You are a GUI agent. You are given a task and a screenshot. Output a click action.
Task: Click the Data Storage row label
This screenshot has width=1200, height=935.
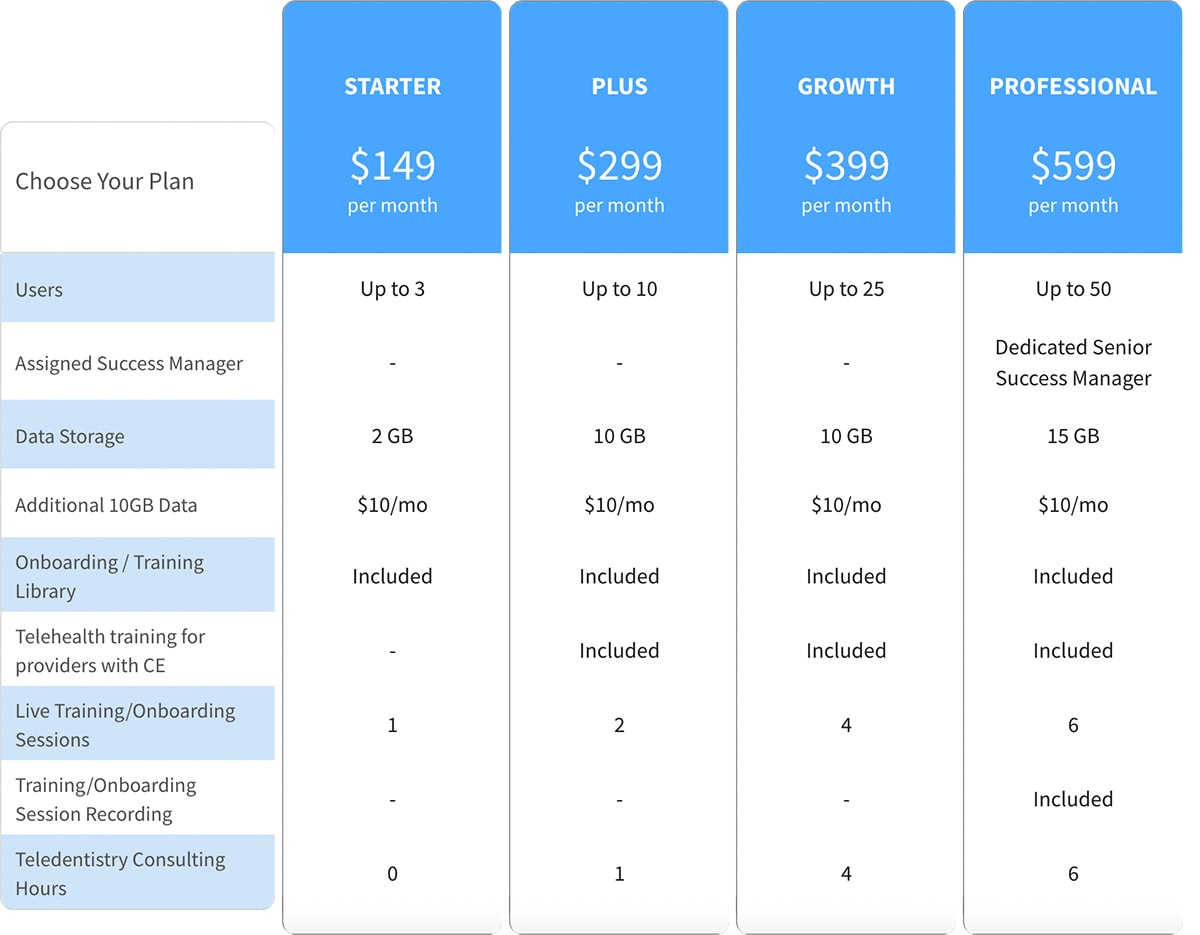pos(70,435)
